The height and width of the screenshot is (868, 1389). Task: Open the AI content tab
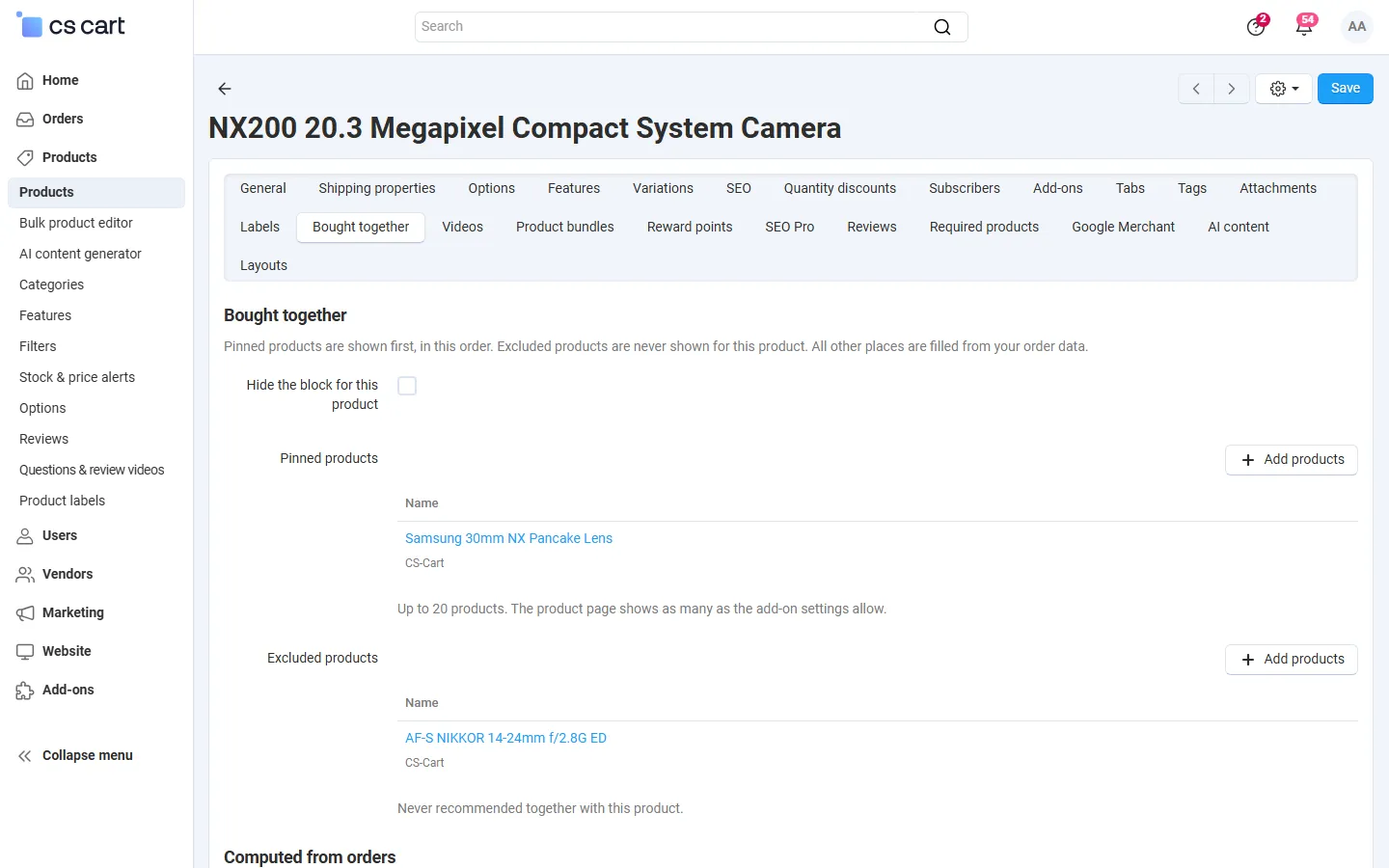click(x=1239, y=227)
